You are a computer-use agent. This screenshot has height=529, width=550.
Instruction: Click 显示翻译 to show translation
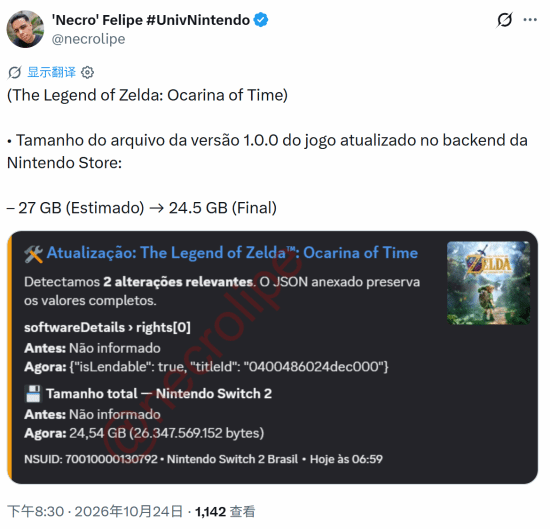(52, 72)
